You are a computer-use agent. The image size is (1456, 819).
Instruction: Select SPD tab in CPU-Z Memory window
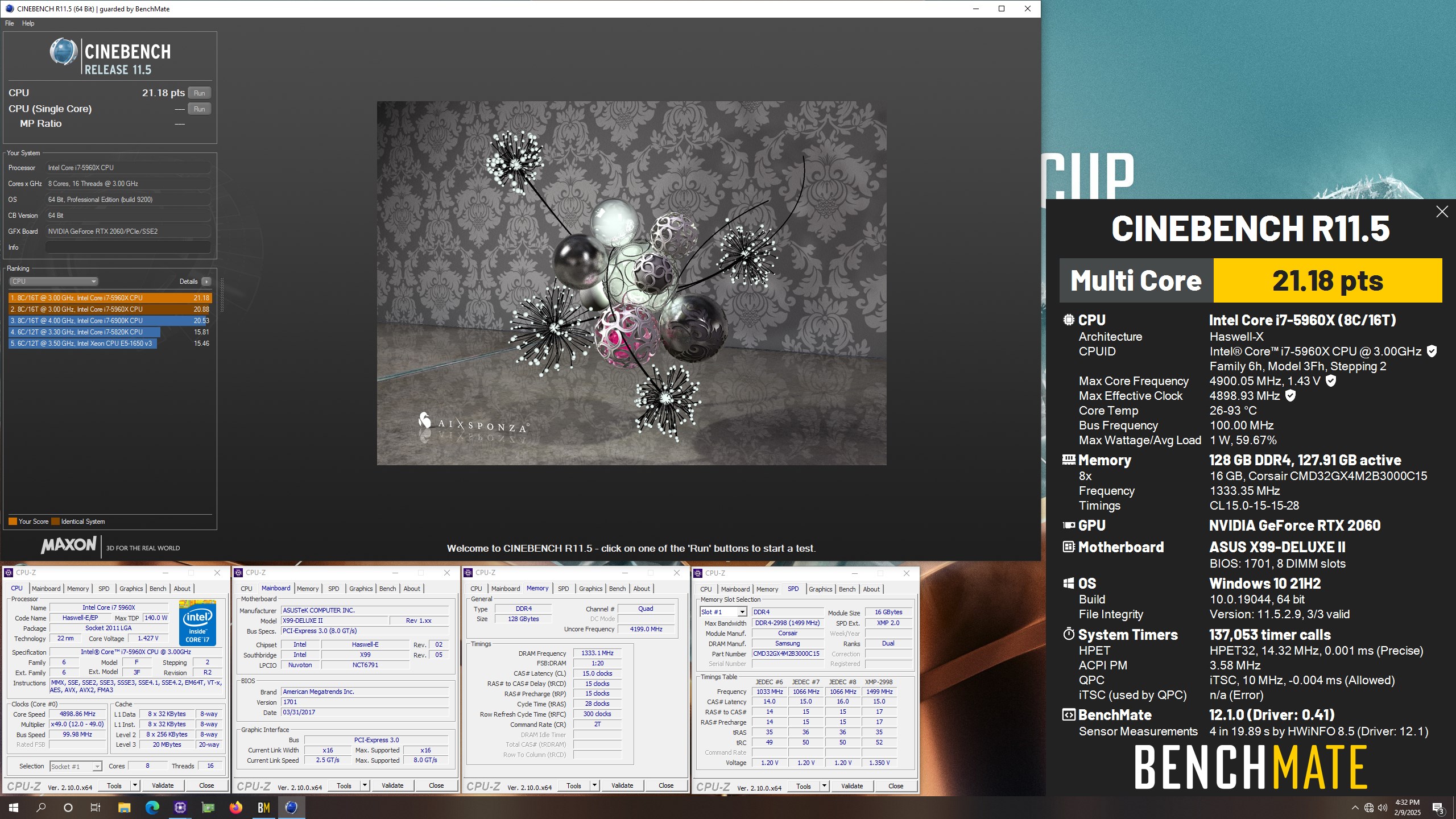pos(563,589)
